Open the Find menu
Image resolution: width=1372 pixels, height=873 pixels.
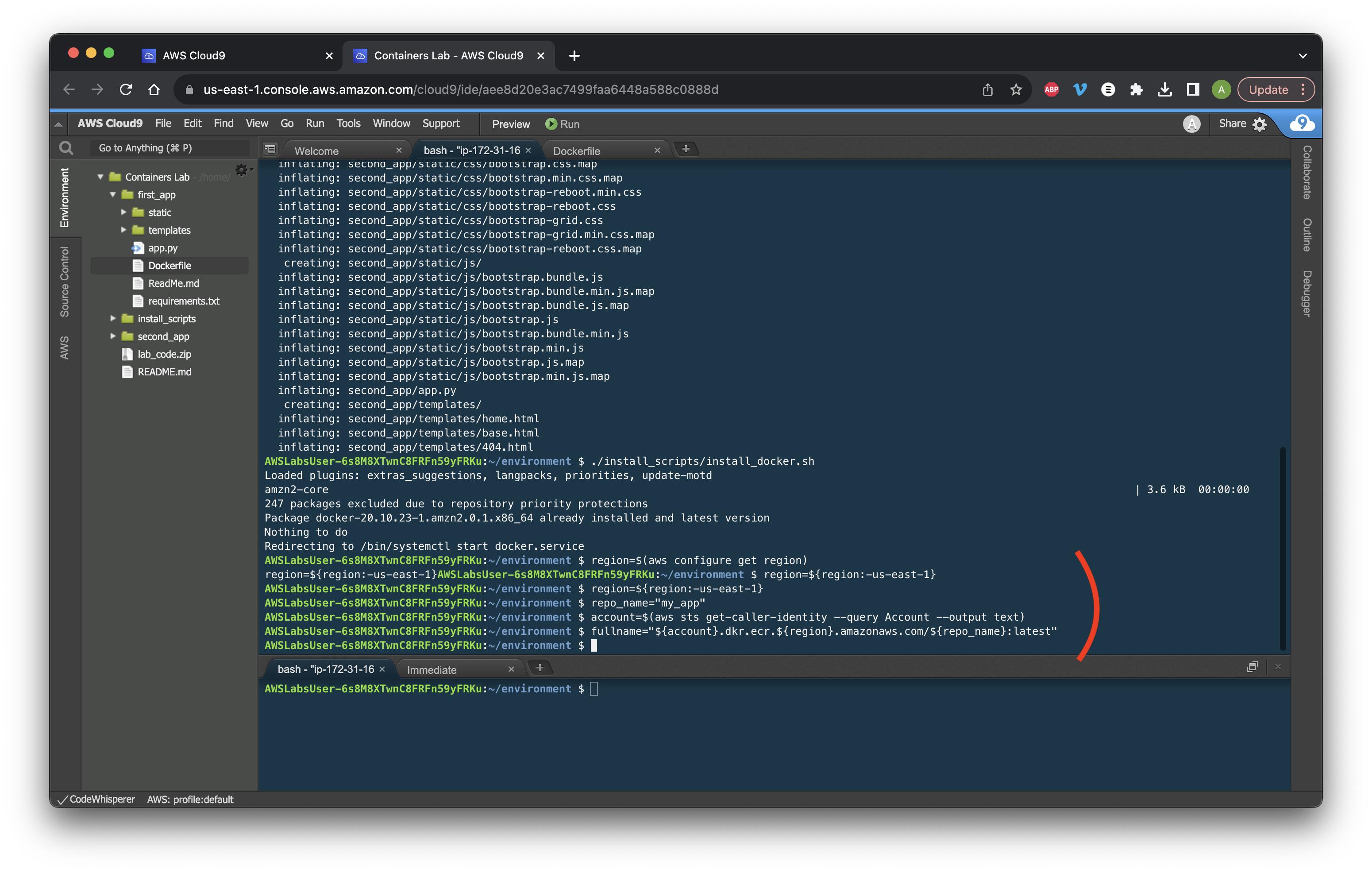(224, 124)
